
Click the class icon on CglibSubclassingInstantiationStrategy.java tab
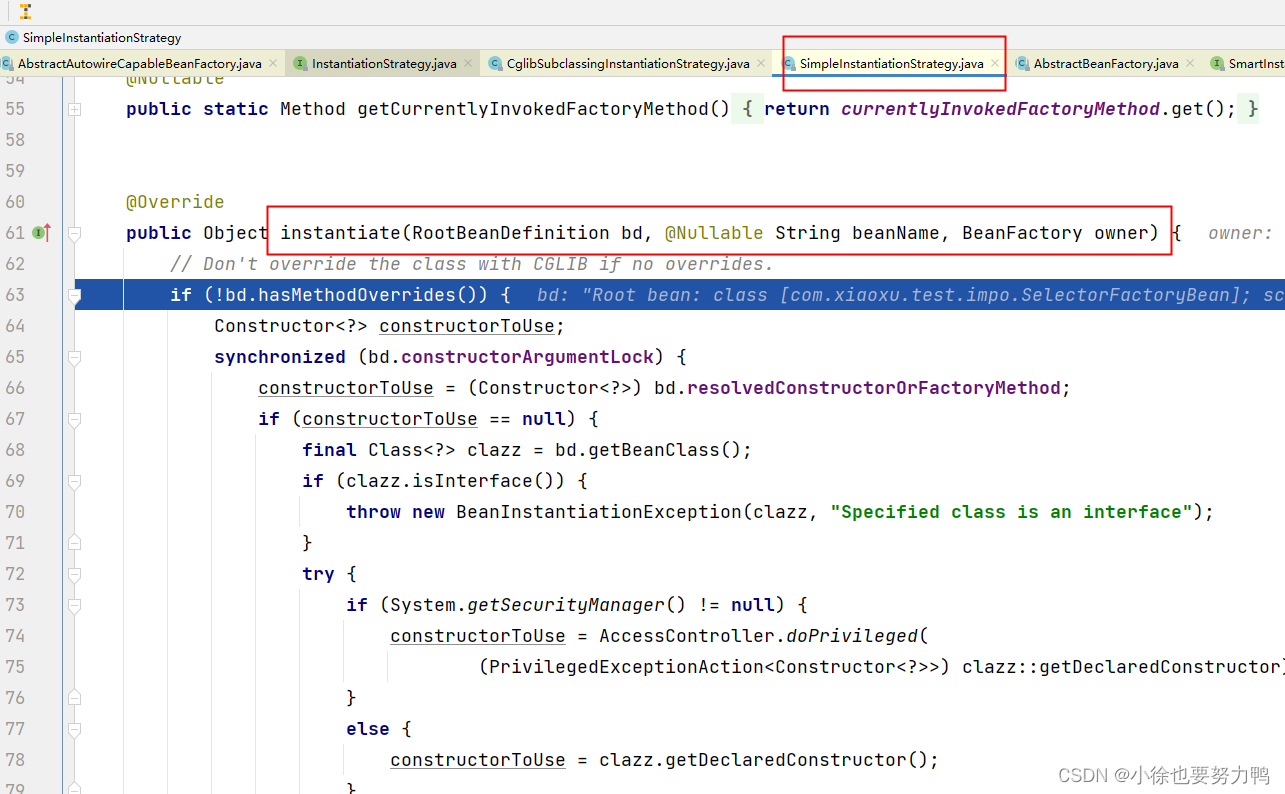click(496, 63)
